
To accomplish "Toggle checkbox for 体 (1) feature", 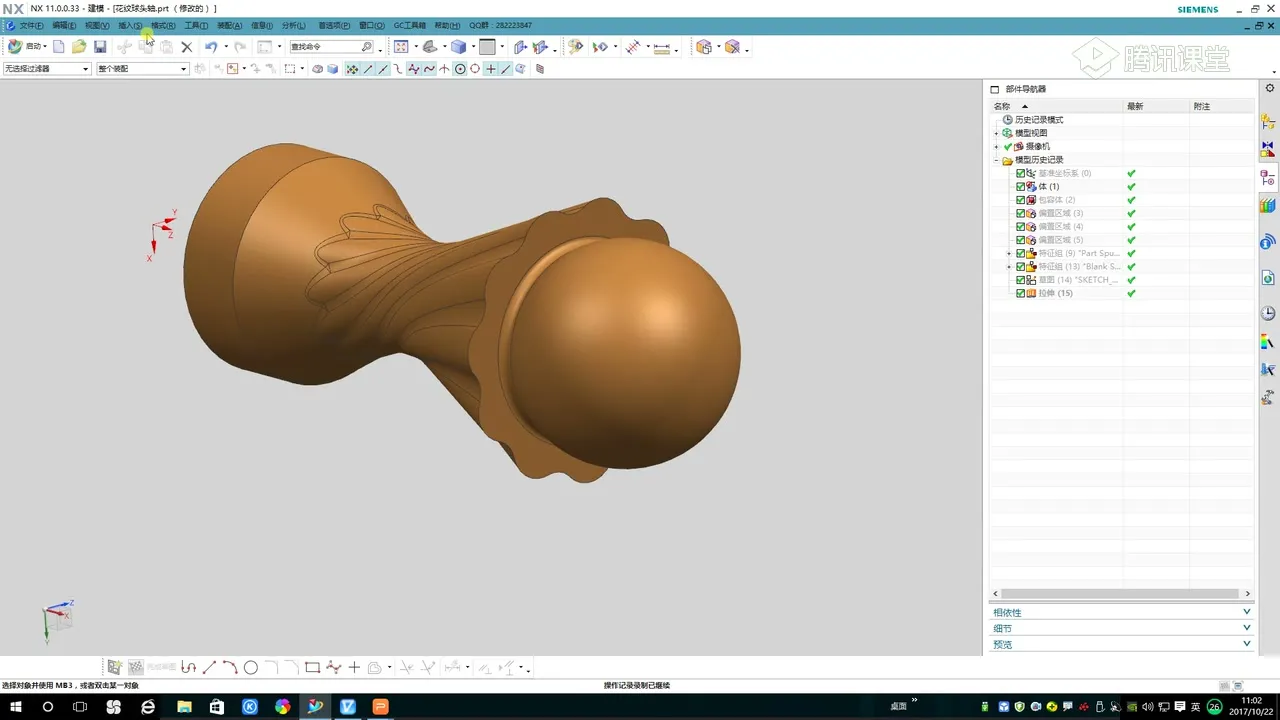I will point(1020,187).
